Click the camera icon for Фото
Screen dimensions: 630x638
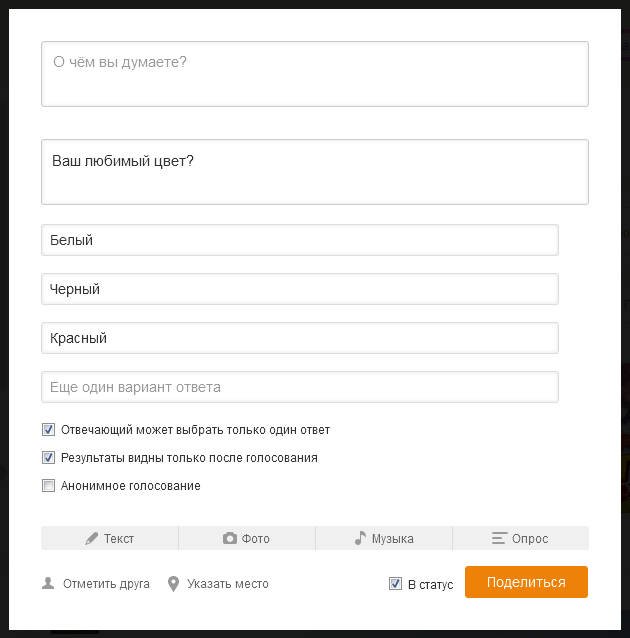click(230, 538)
